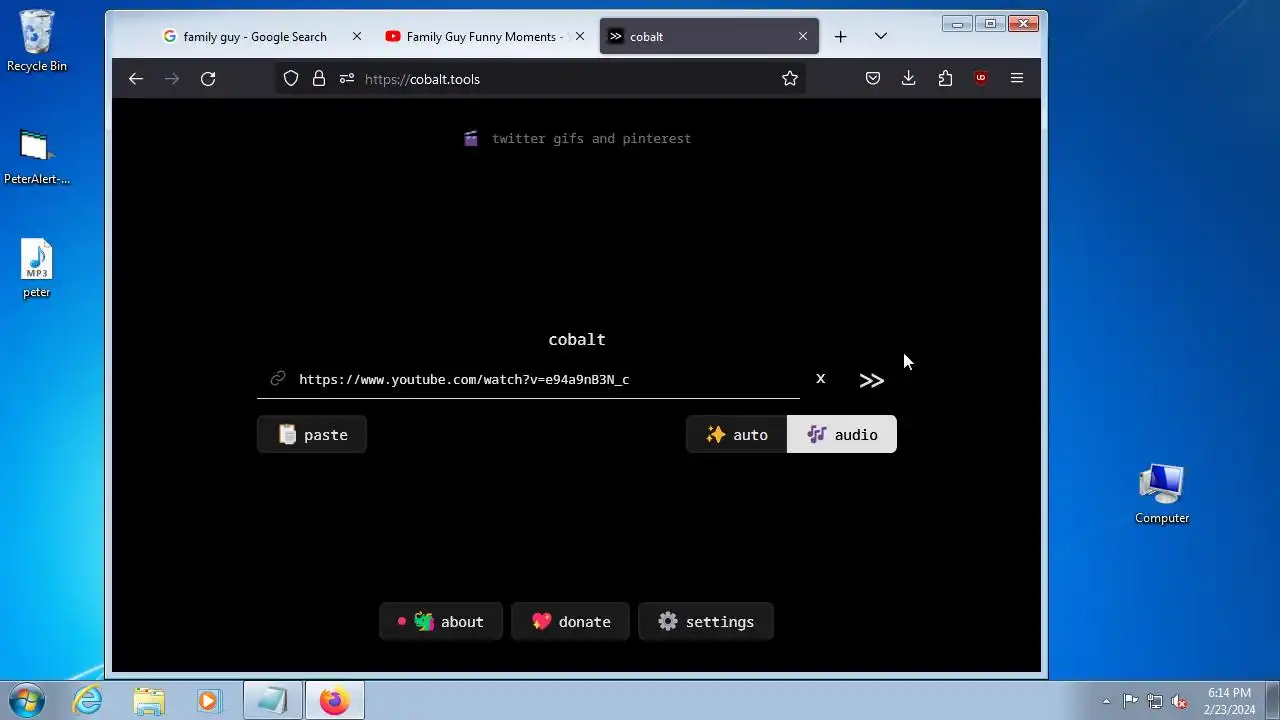
Task: Click the 6:14 PM clock
Action: 1230,701
